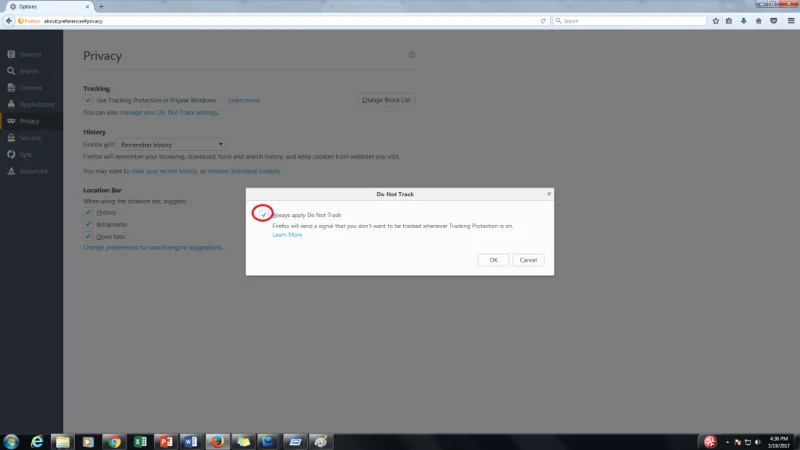This screenshot has height=450, width=800.
Task: Click the help question mark icon
Action: click(411, 55)
